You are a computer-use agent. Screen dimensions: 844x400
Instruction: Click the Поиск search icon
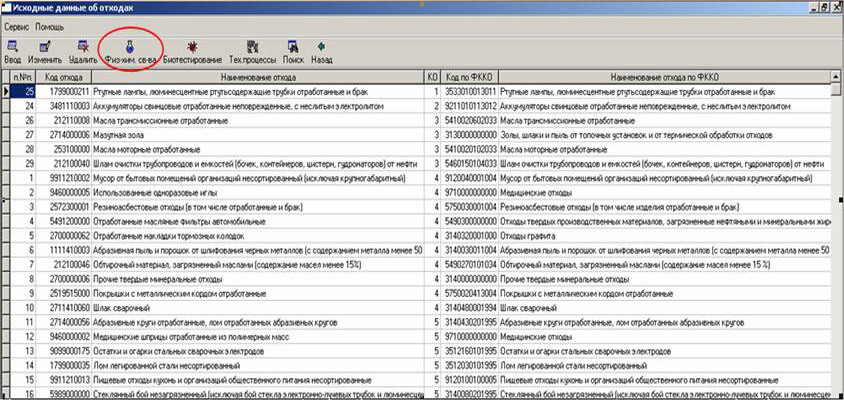(293, 47)
